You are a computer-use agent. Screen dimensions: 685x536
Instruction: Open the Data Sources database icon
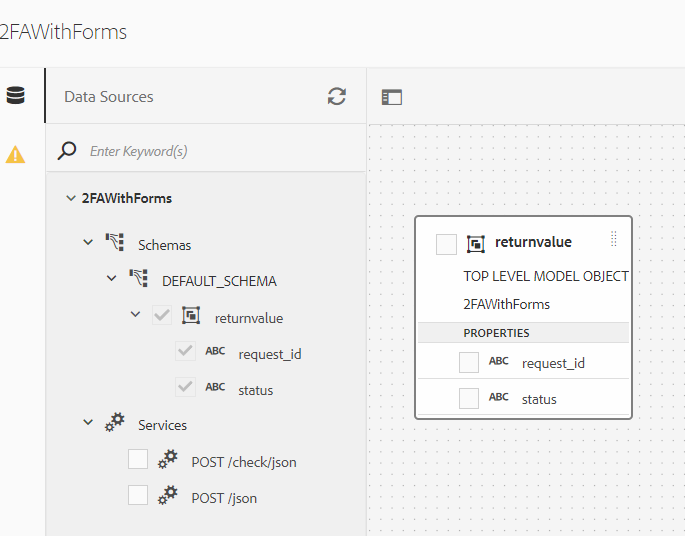15,96
